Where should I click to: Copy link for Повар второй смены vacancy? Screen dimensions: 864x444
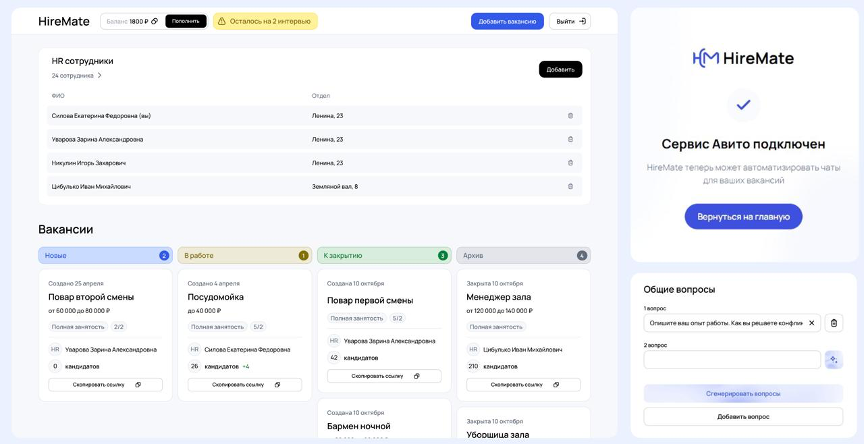105,385
